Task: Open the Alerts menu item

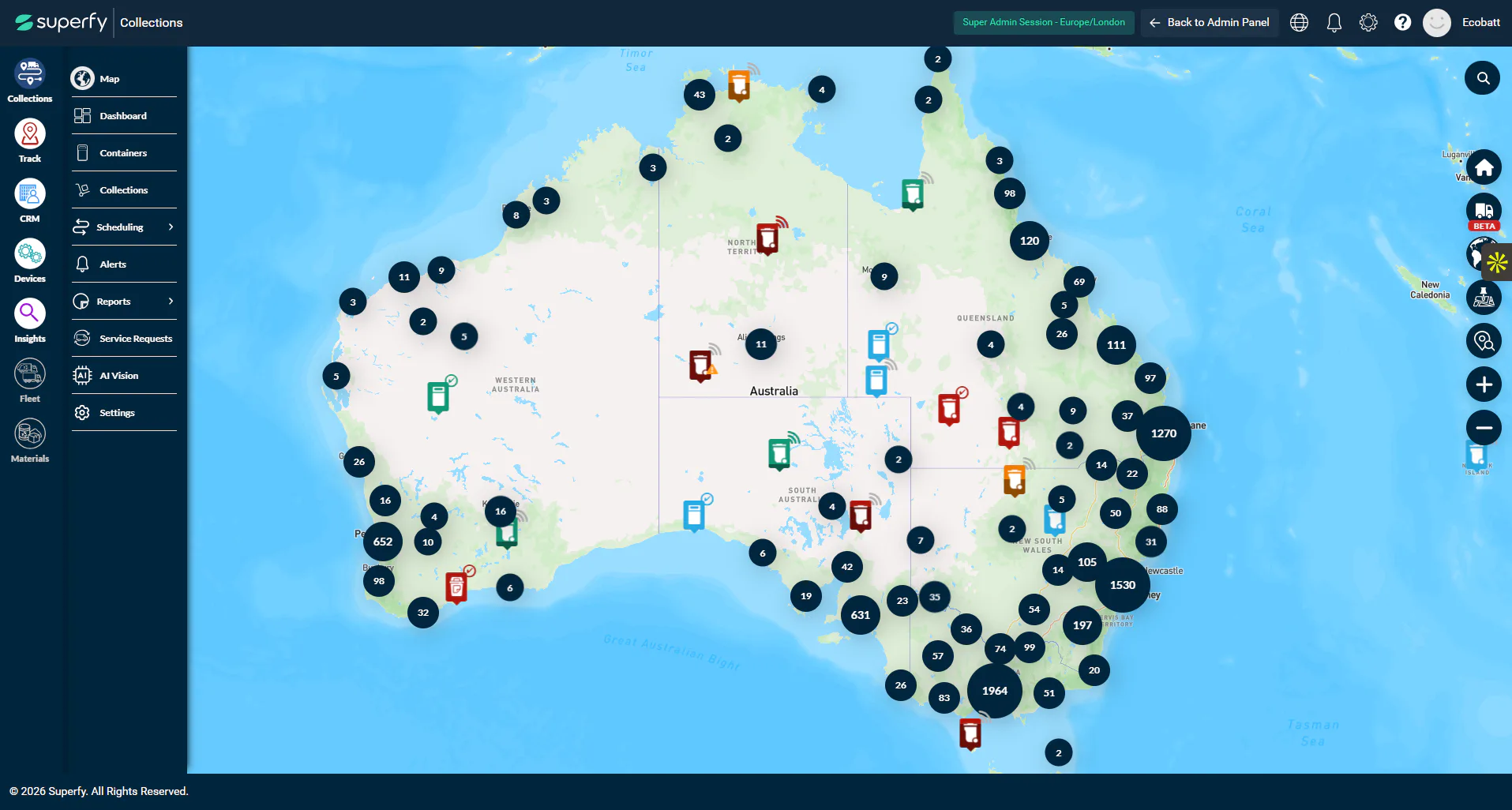Action: pos(124,264)
